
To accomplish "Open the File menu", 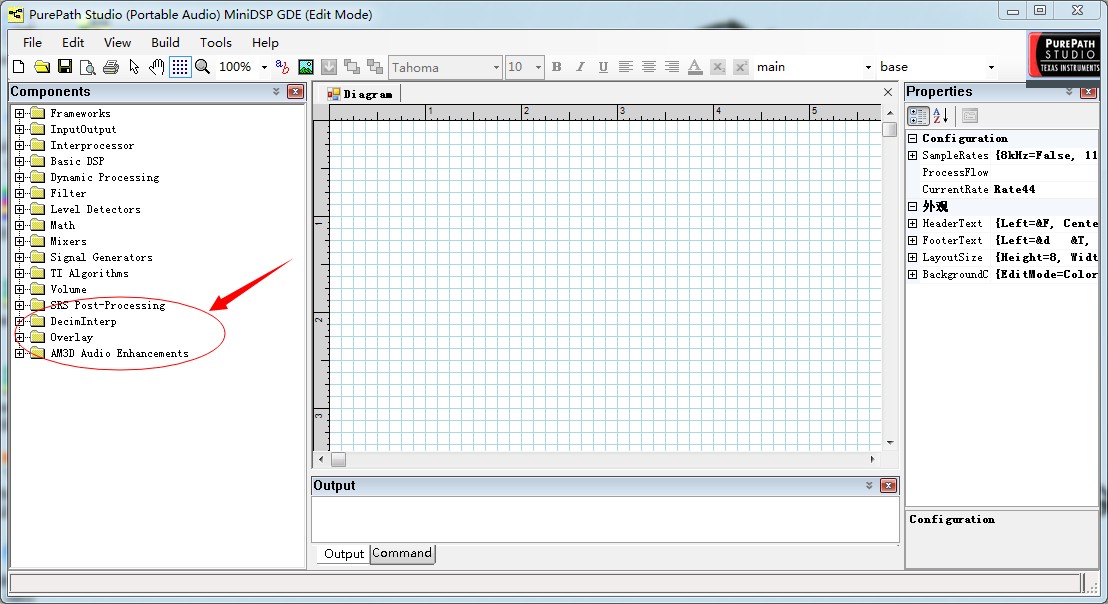I will (x=33, y=42).
